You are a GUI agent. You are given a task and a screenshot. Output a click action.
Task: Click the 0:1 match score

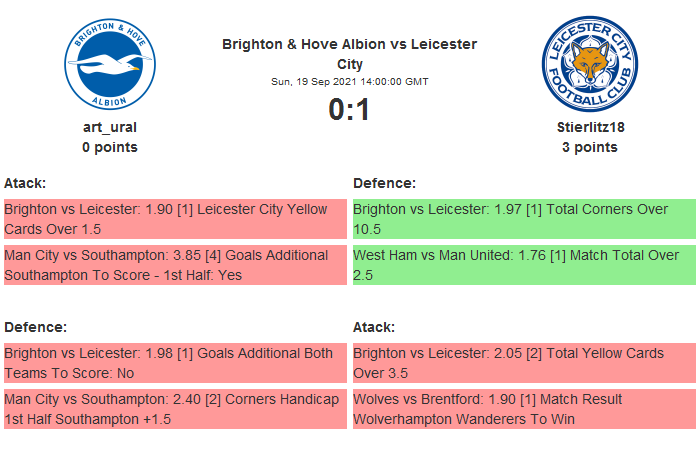pos(349,110)
